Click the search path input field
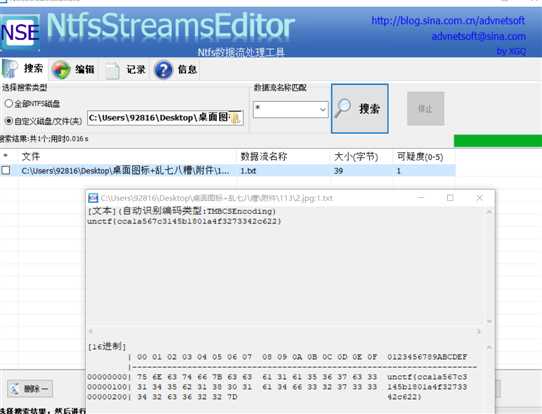 click(165, 118)
